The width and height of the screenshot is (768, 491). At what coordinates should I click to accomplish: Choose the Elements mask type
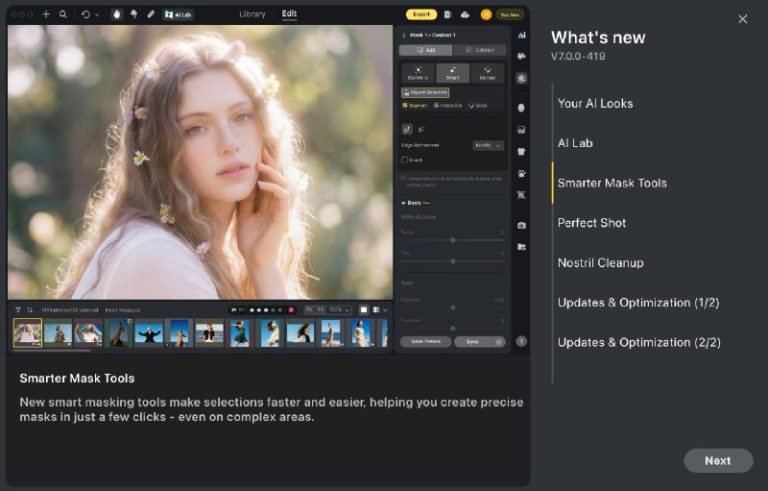[418, 74]
